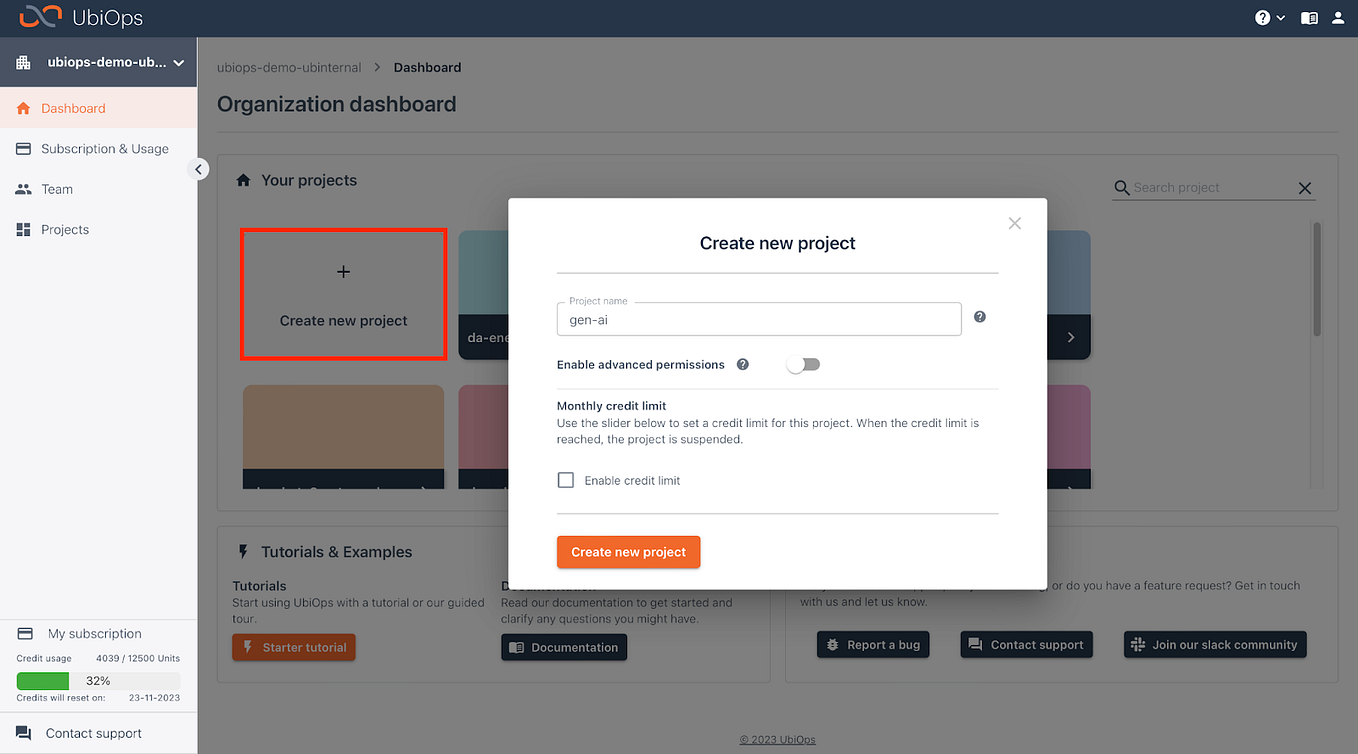Click the bug icon on Report a bug button
Viewport: 1358px width, 754px height.
click(833, 644)
